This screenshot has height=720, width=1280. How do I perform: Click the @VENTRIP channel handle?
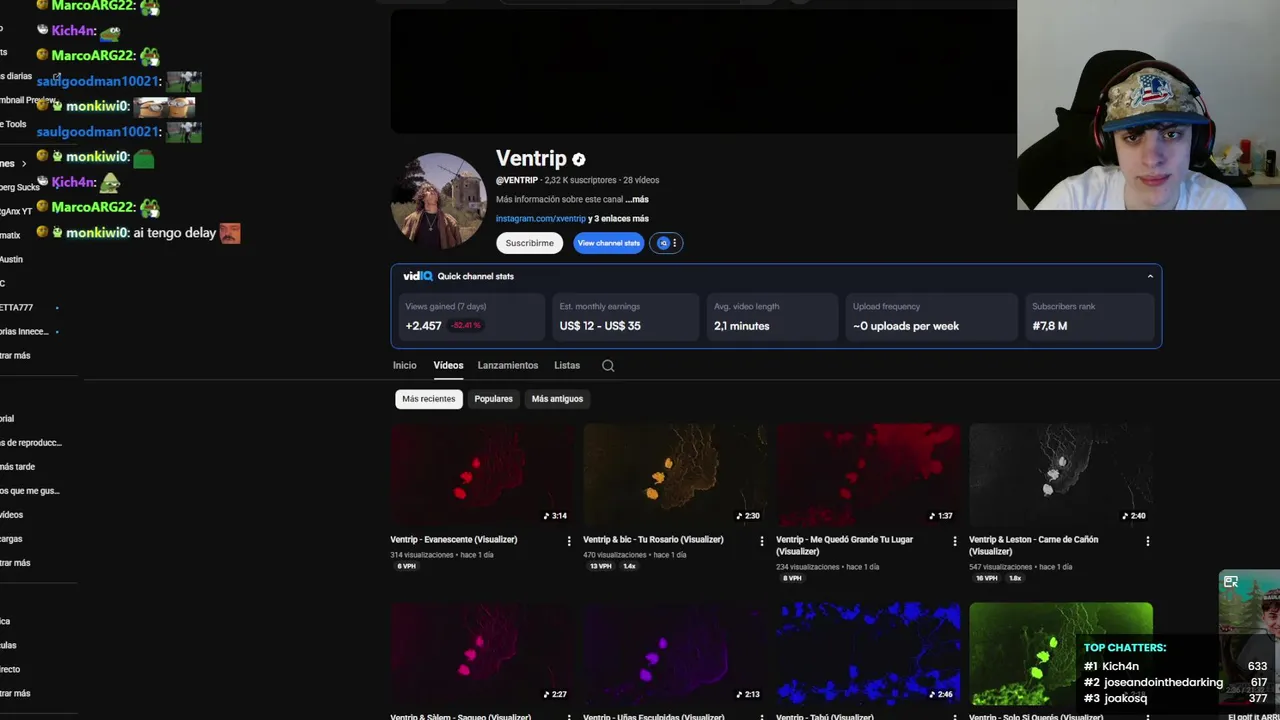(x=517, y=180)
